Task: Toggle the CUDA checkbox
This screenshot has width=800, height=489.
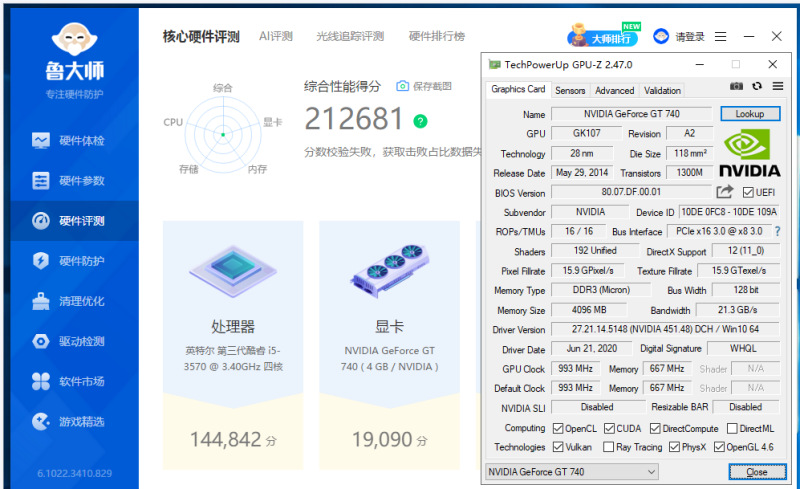Action: pos(609,428)
